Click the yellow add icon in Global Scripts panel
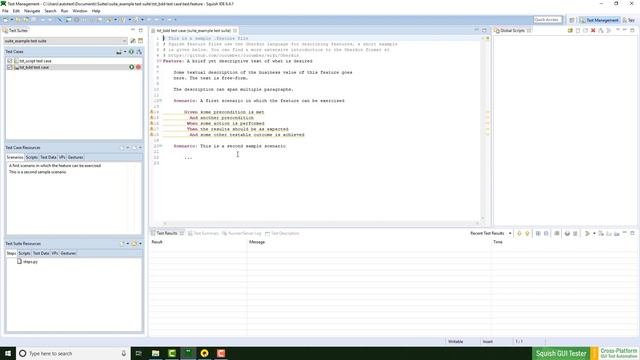The image size is (640, 360). [x=570, y=31]
